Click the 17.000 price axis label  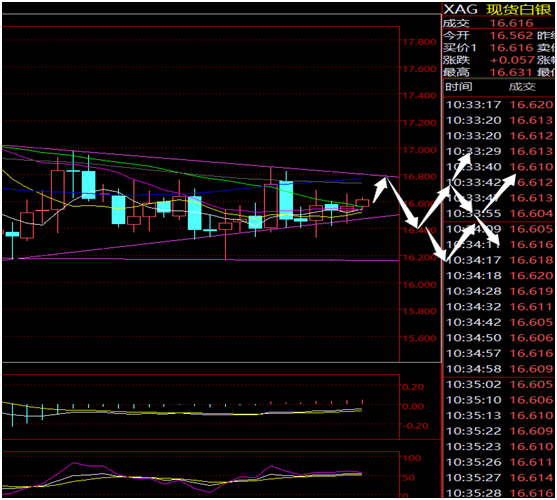point(419,150)
